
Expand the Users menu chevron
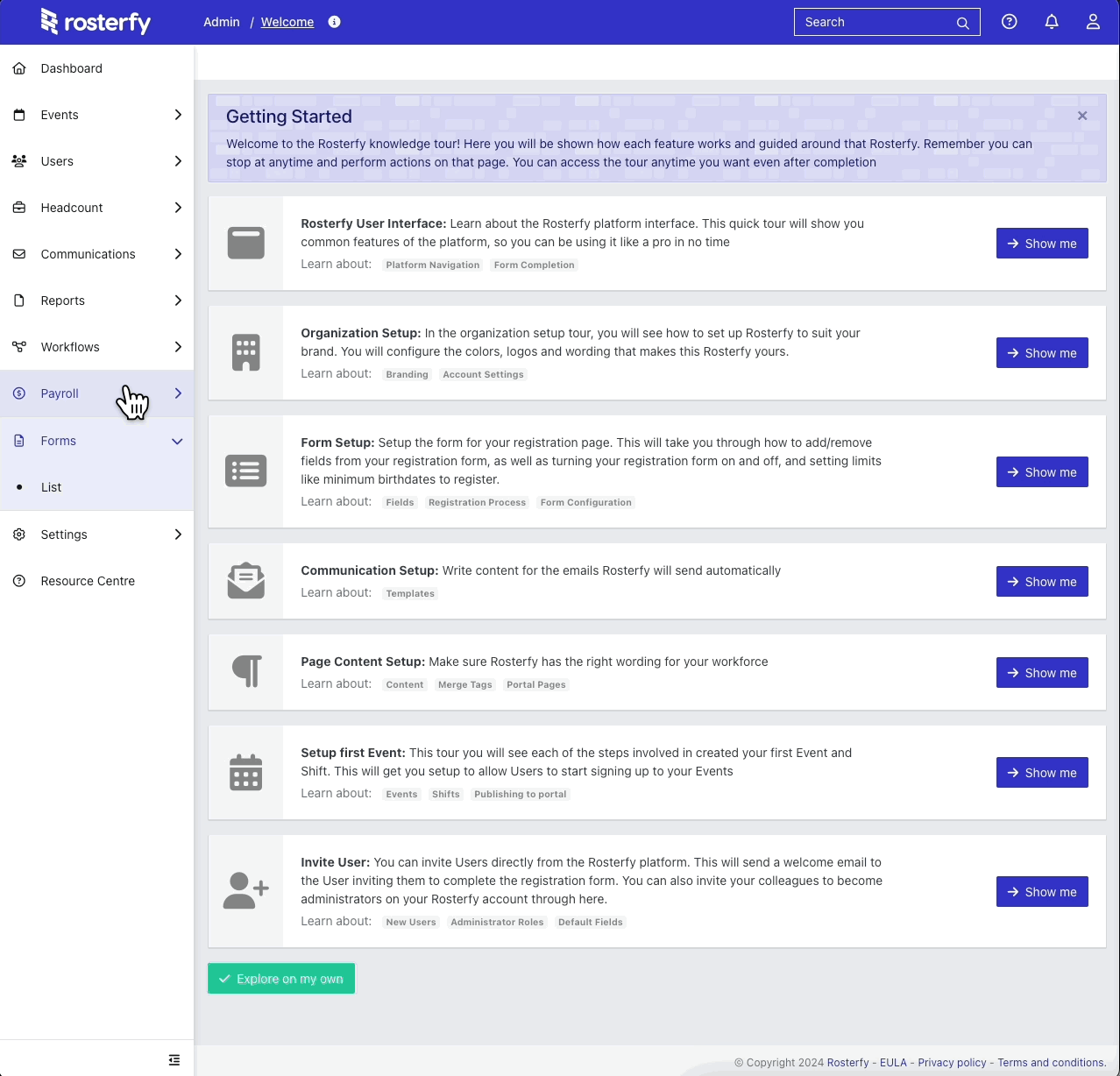(x=178, y=161)
